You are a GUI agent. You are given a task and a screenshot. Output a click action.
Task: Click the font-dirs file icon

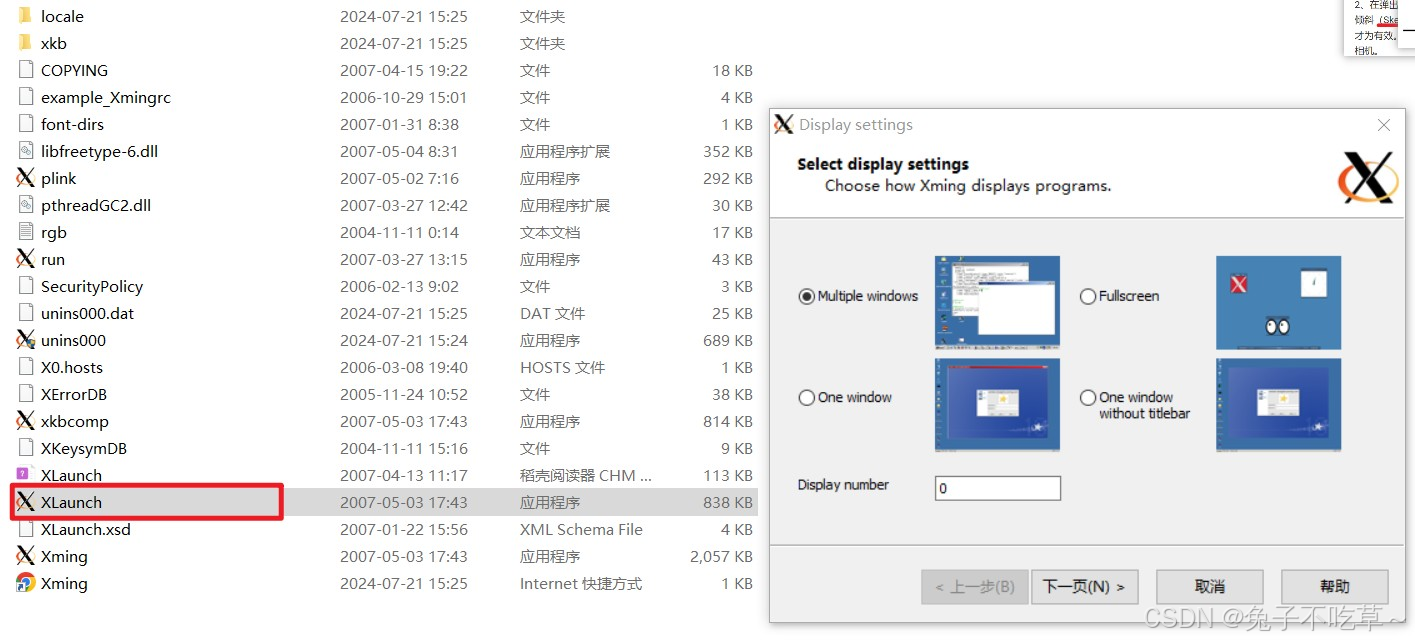25,124
